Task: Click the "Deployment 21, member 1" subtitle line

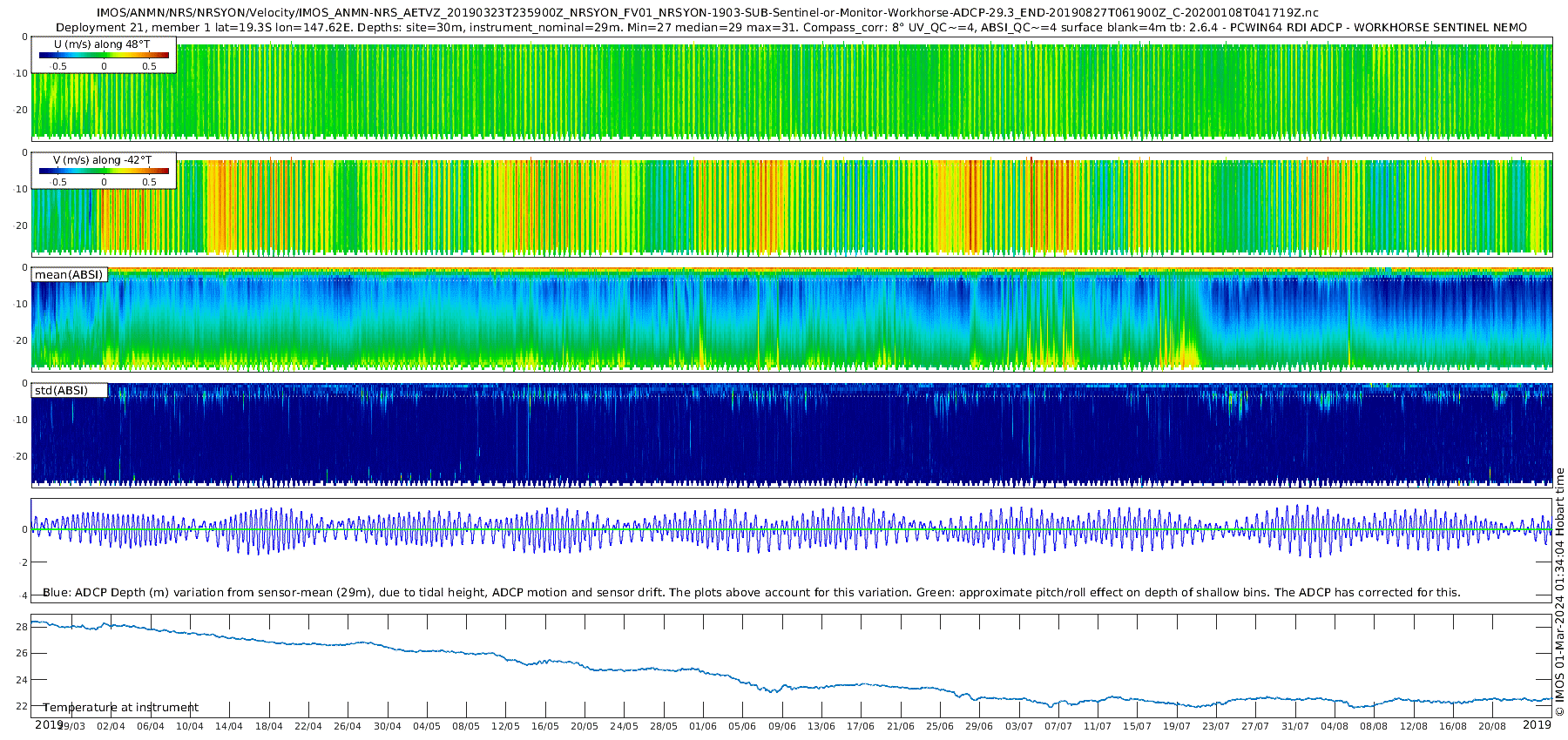Action: coord(791,27)
